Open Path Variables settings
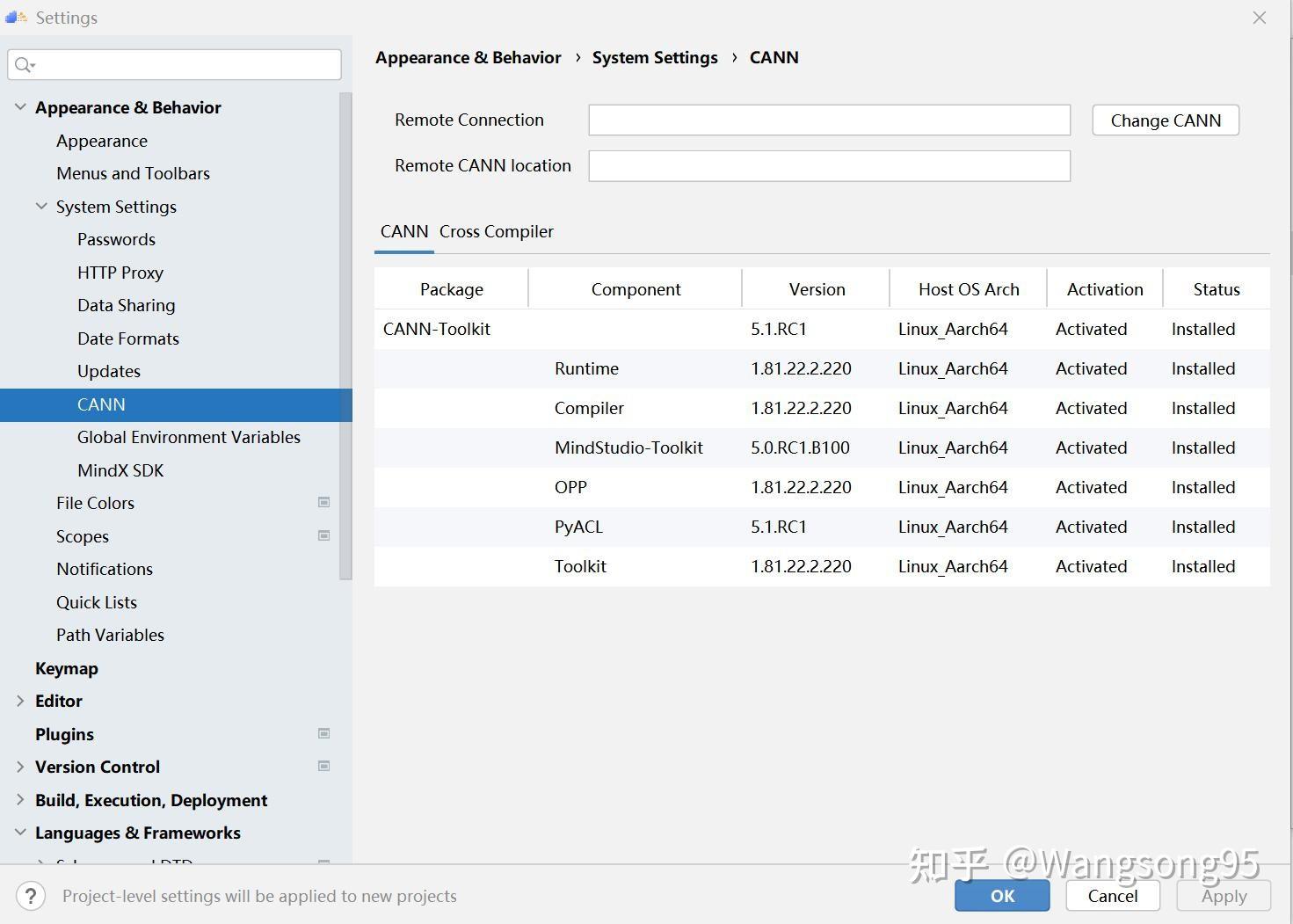 pyautogui.click(x=110, y=635)
